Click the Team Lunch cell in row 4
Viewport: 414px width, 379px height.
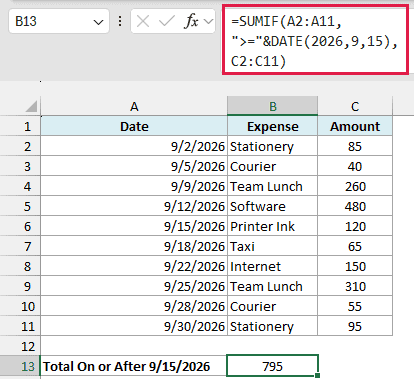pos(273,186)
